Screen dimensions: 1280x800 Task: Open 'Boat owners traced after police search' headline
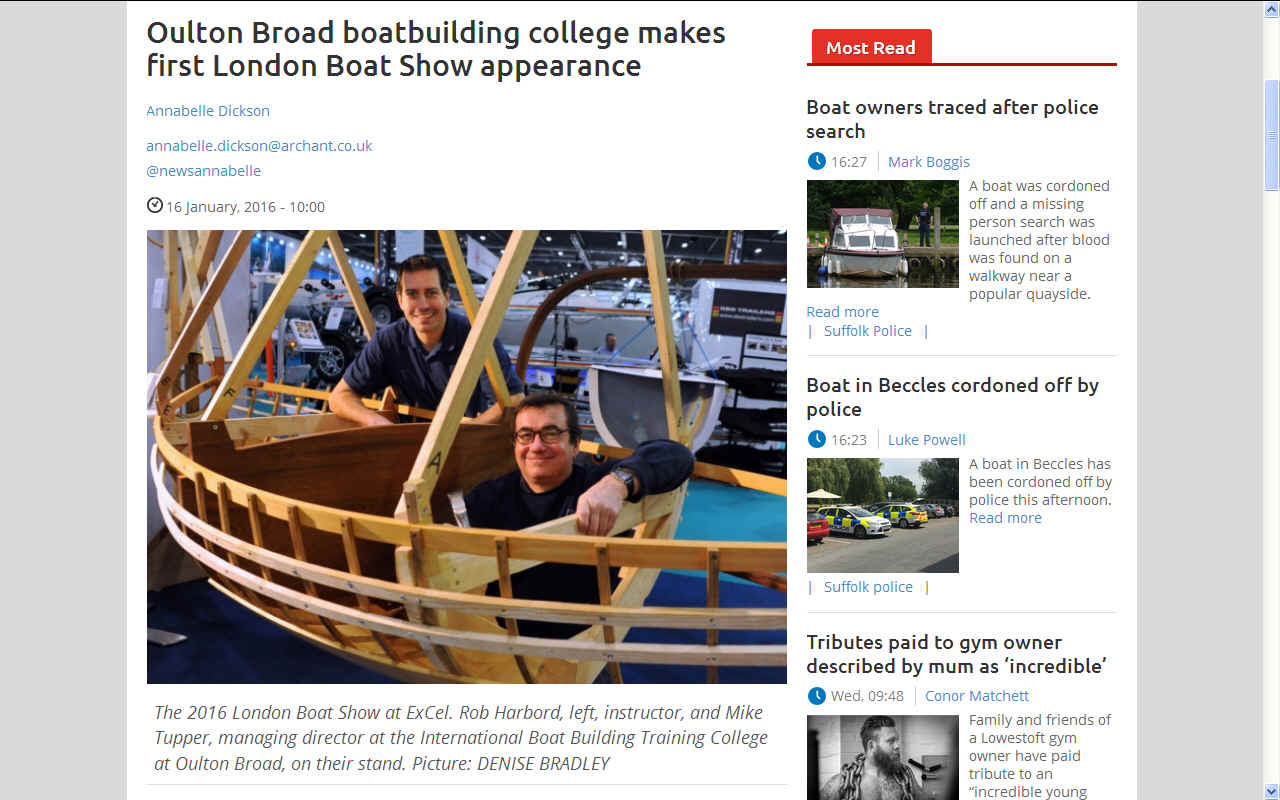tap(952, 119)
